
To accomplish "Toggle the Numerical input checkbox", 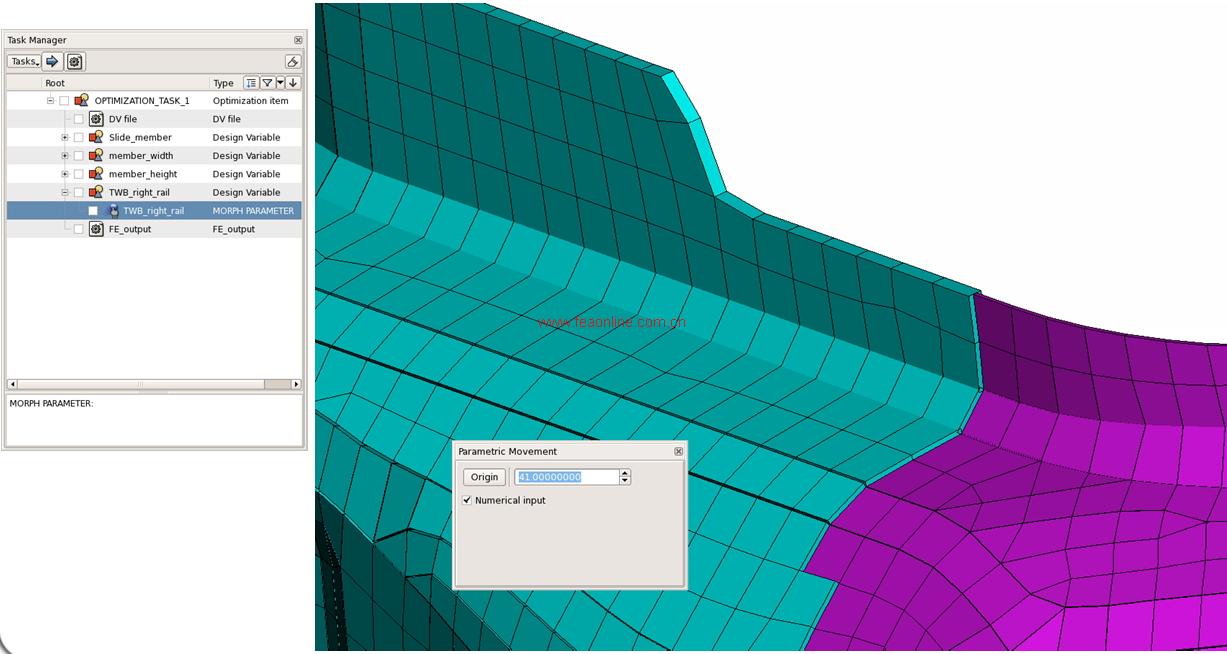I will pos(467,500).
